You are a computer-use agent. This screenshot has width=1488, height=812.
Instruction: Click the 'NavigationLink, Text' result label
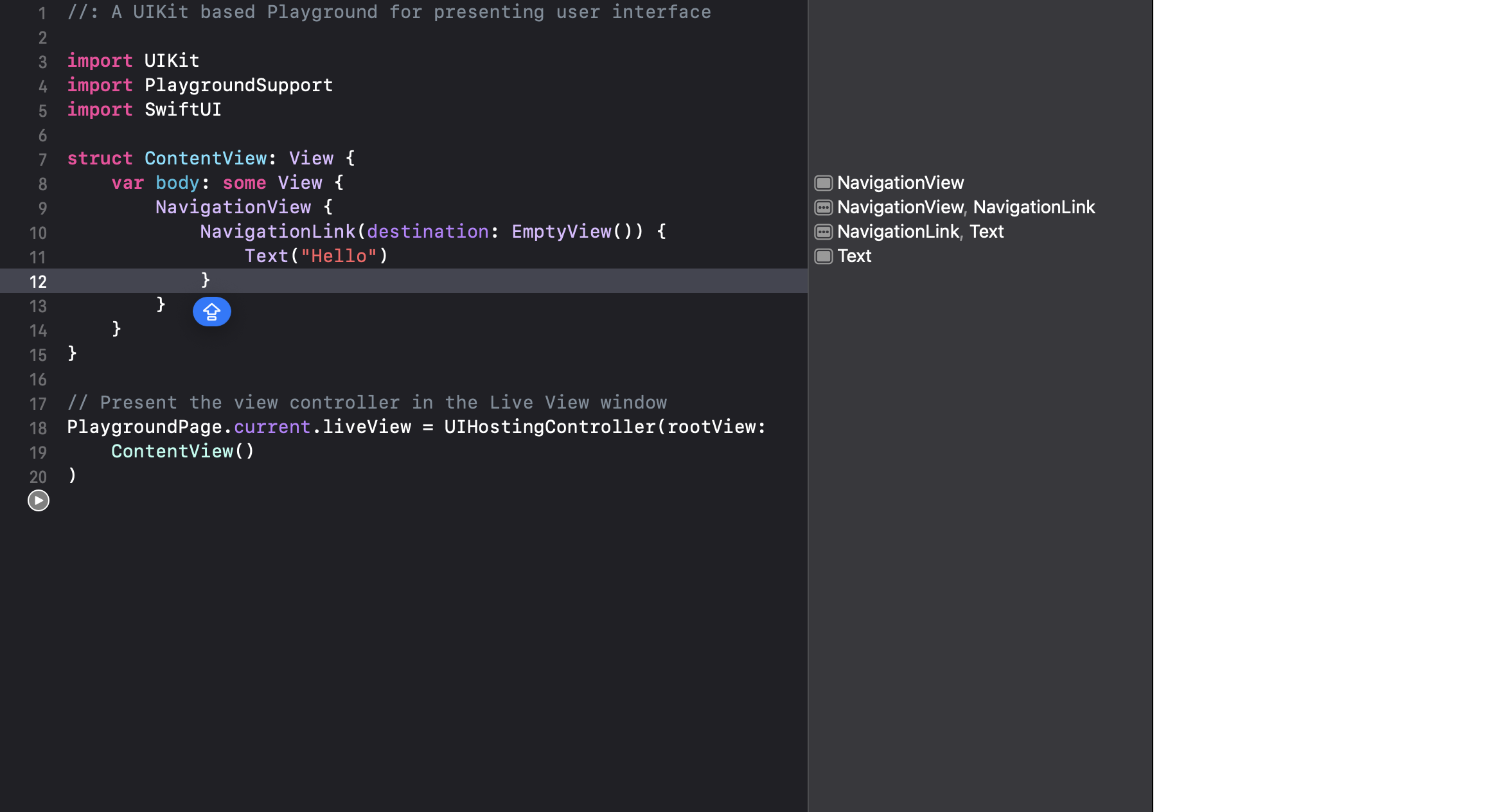click(919, 232)
